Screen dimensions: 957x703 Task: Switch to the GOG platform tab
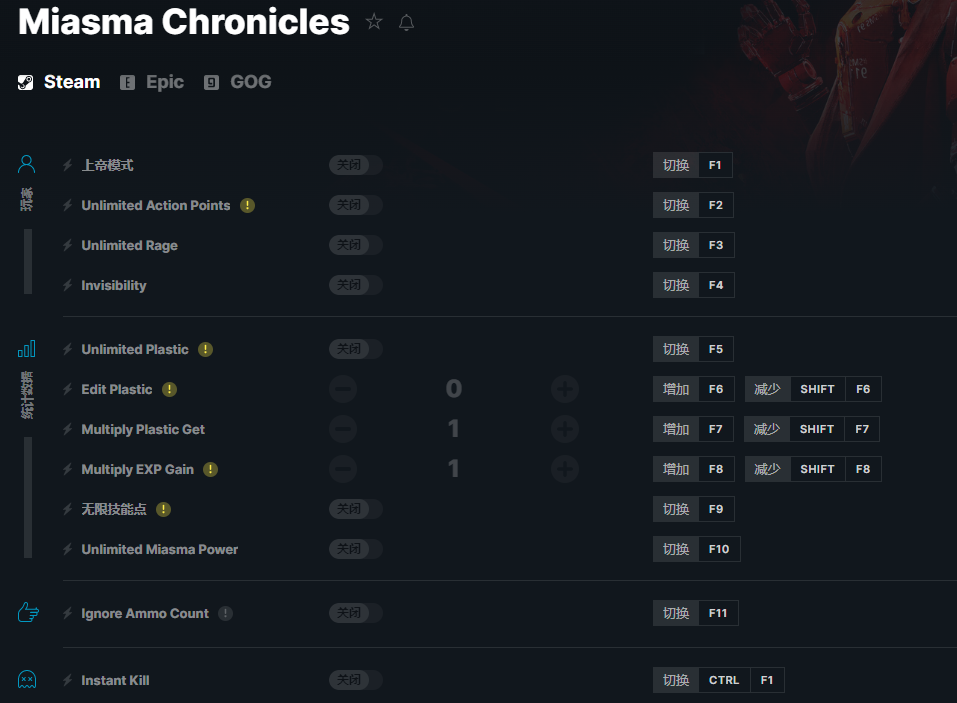point(237,82)
